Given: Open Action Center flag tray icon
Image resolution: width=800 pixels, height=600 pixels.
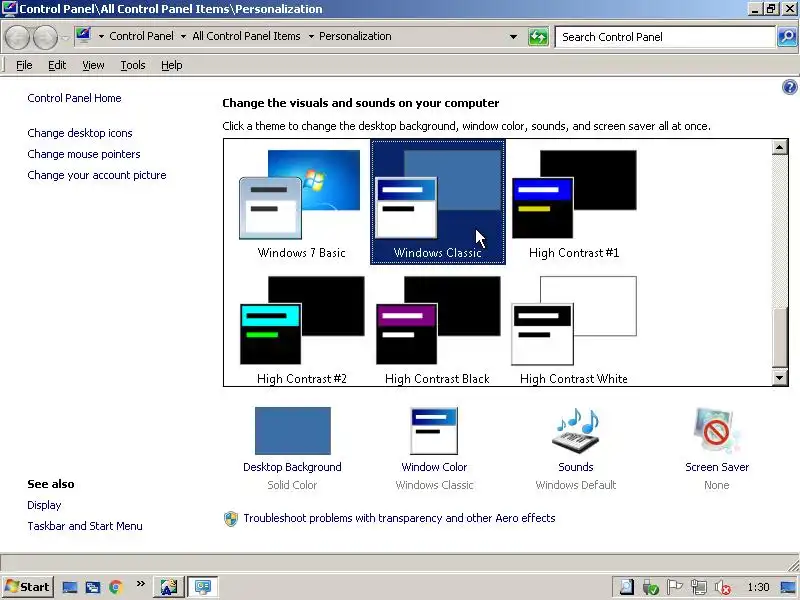Looking at the screenshot, I should (x=674, y=587).
